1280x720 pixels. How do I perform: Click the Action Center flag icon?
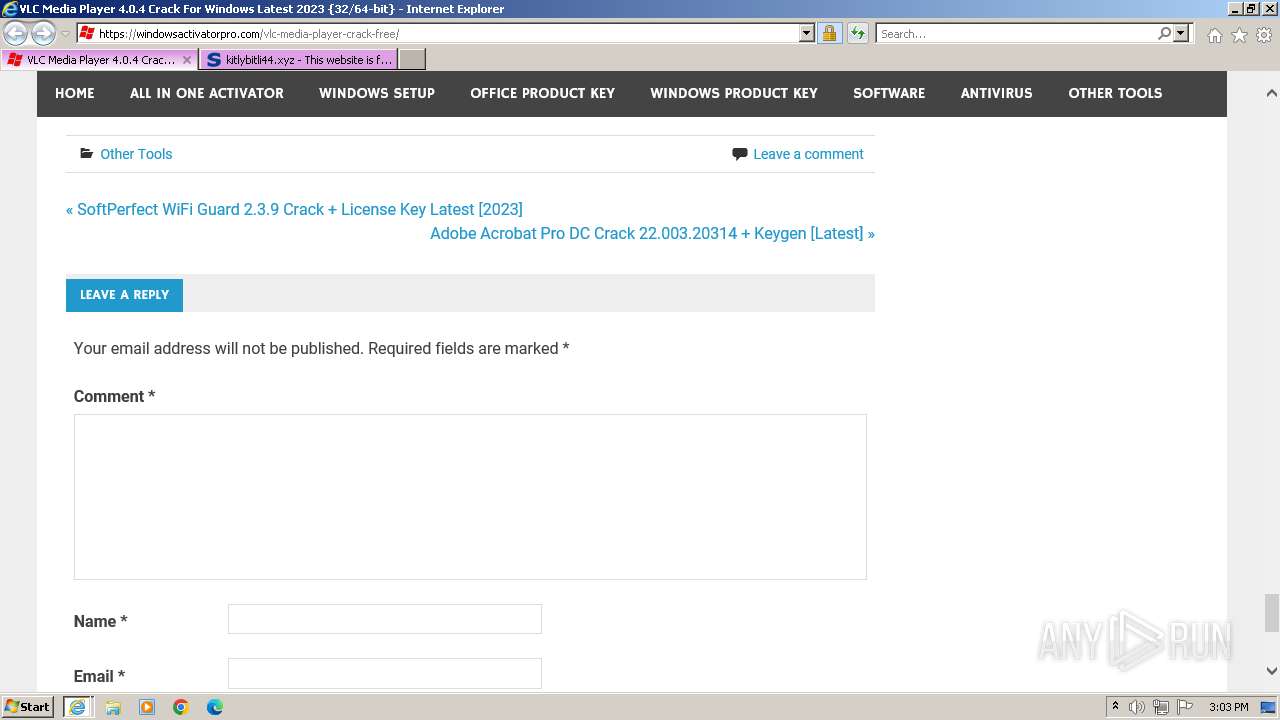pyautogui.click(x=1185, y=707)
